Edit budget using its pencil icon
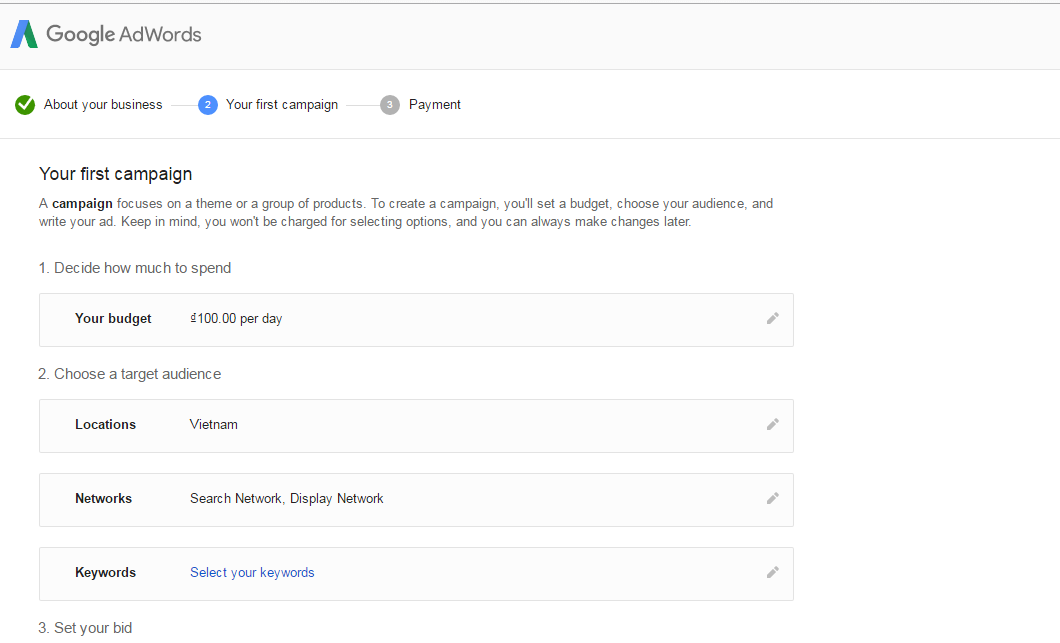 pos(772,319)
